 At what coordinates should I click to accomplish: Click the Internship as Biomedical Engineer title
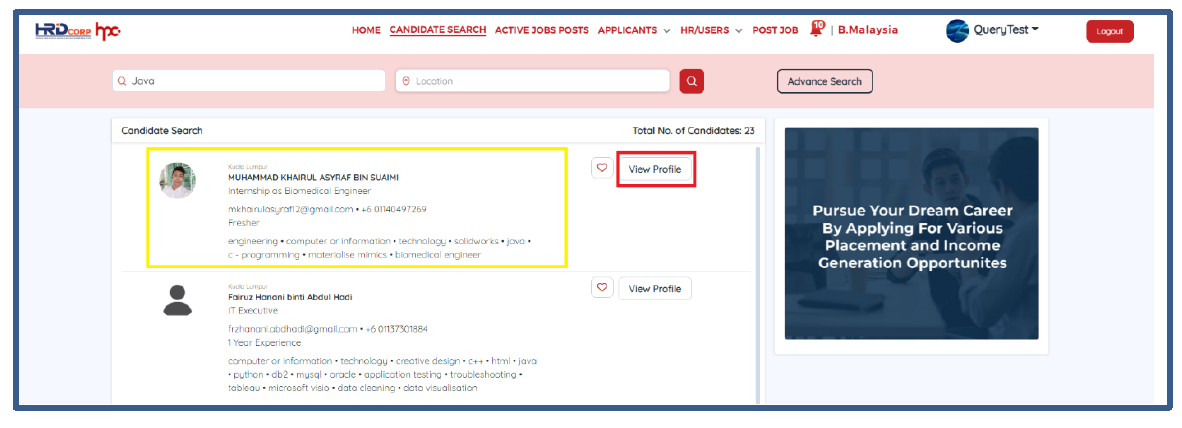[299, 191]
